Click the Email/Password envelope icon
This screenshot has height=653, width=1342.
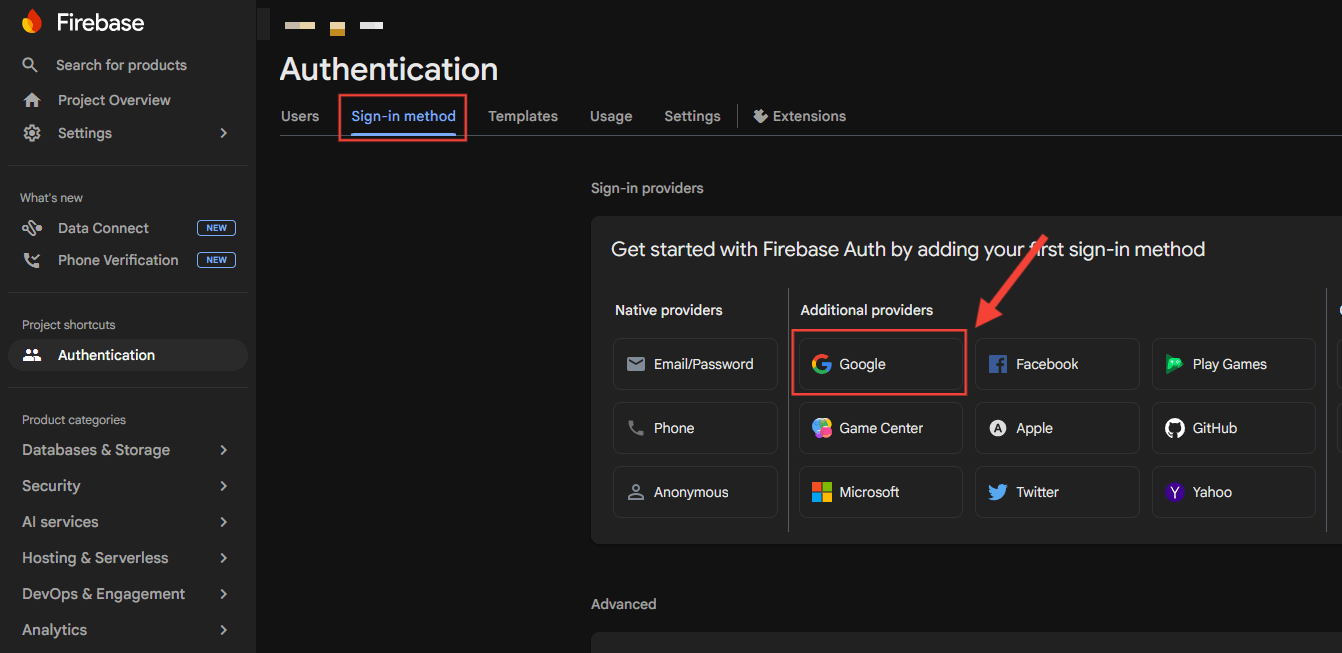pyautogui.click(x=636, y=364)
